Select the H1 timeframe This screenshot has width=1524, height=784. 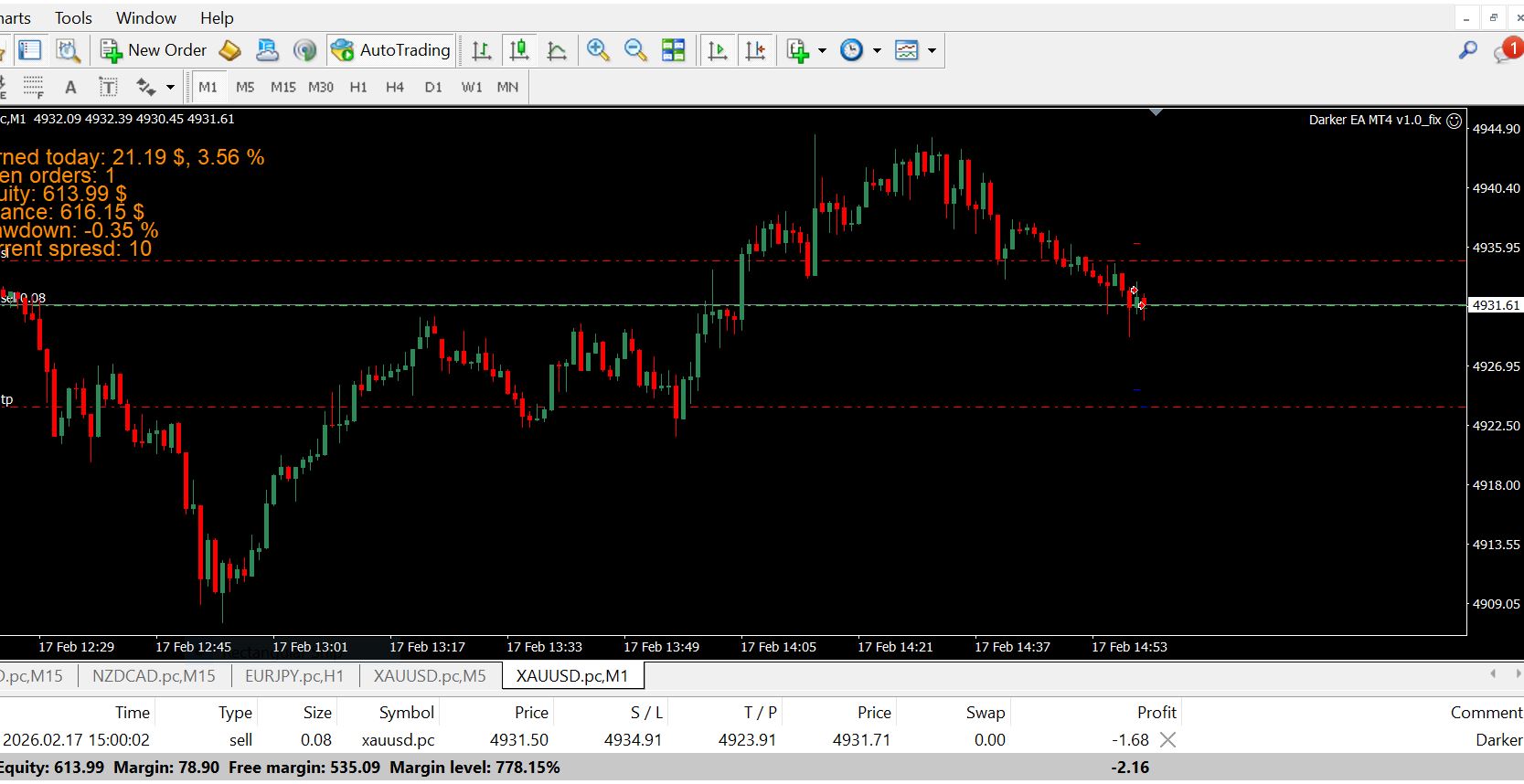[x=358, y=87]
